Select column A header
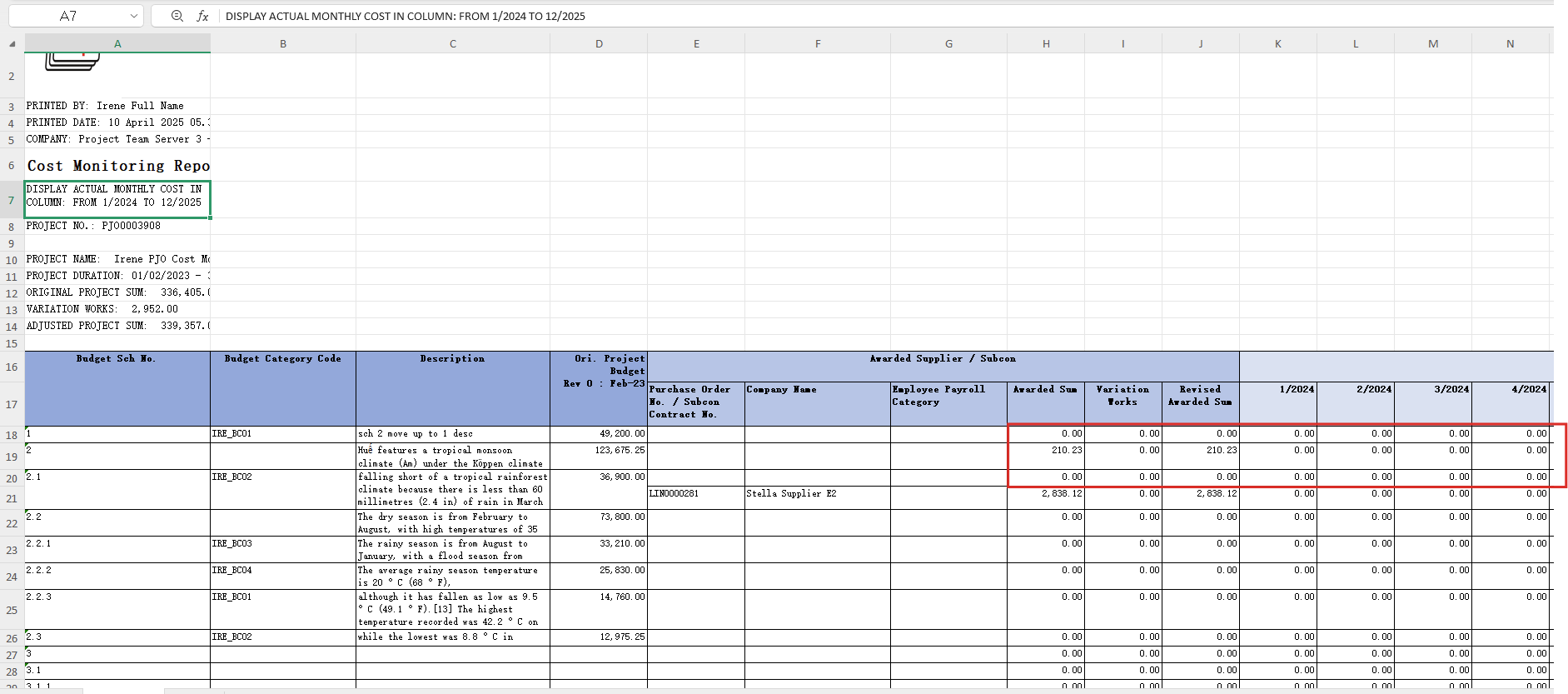 point(117,44)
